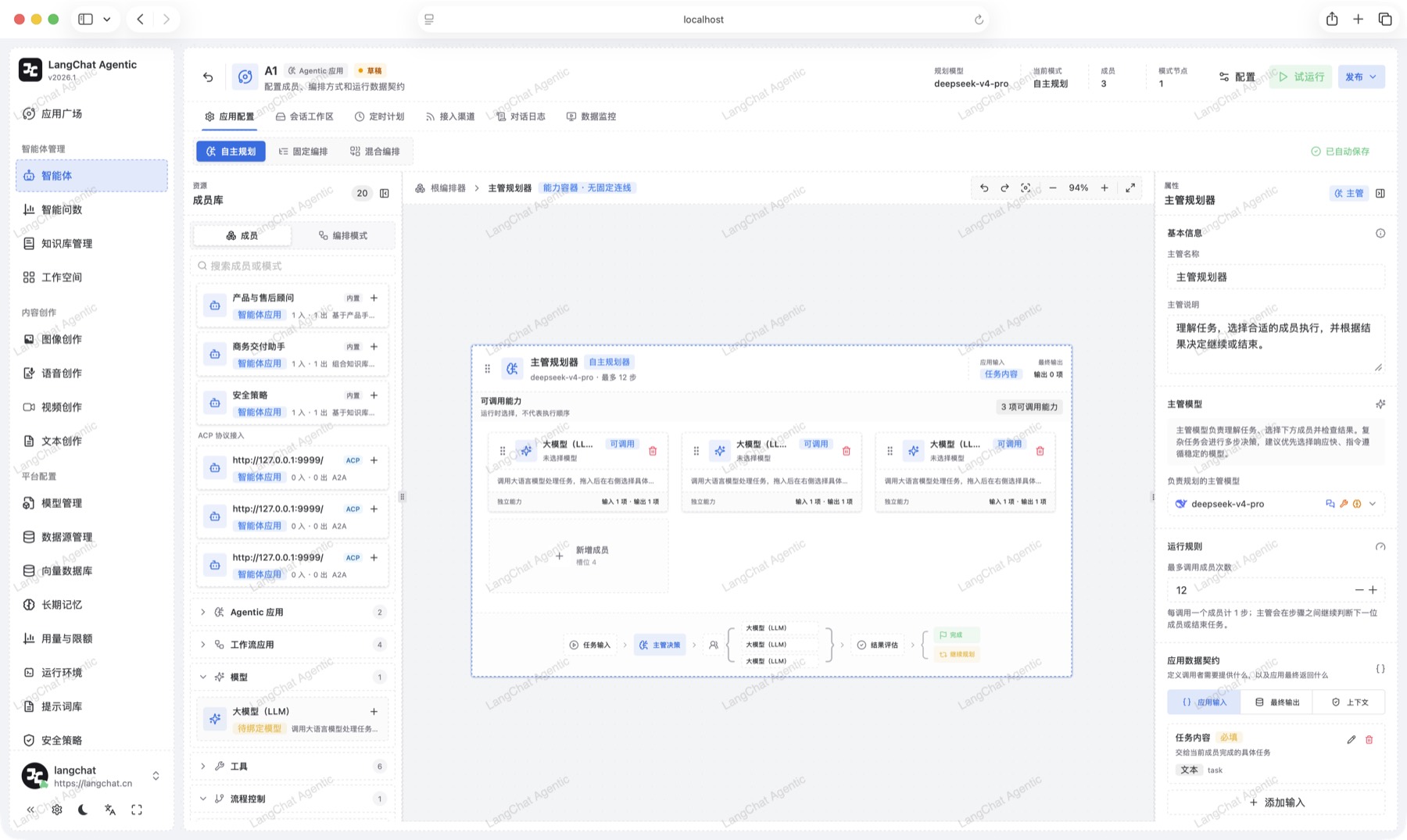
Task: Click the basic info help icon
Action: click(1380, 233)
